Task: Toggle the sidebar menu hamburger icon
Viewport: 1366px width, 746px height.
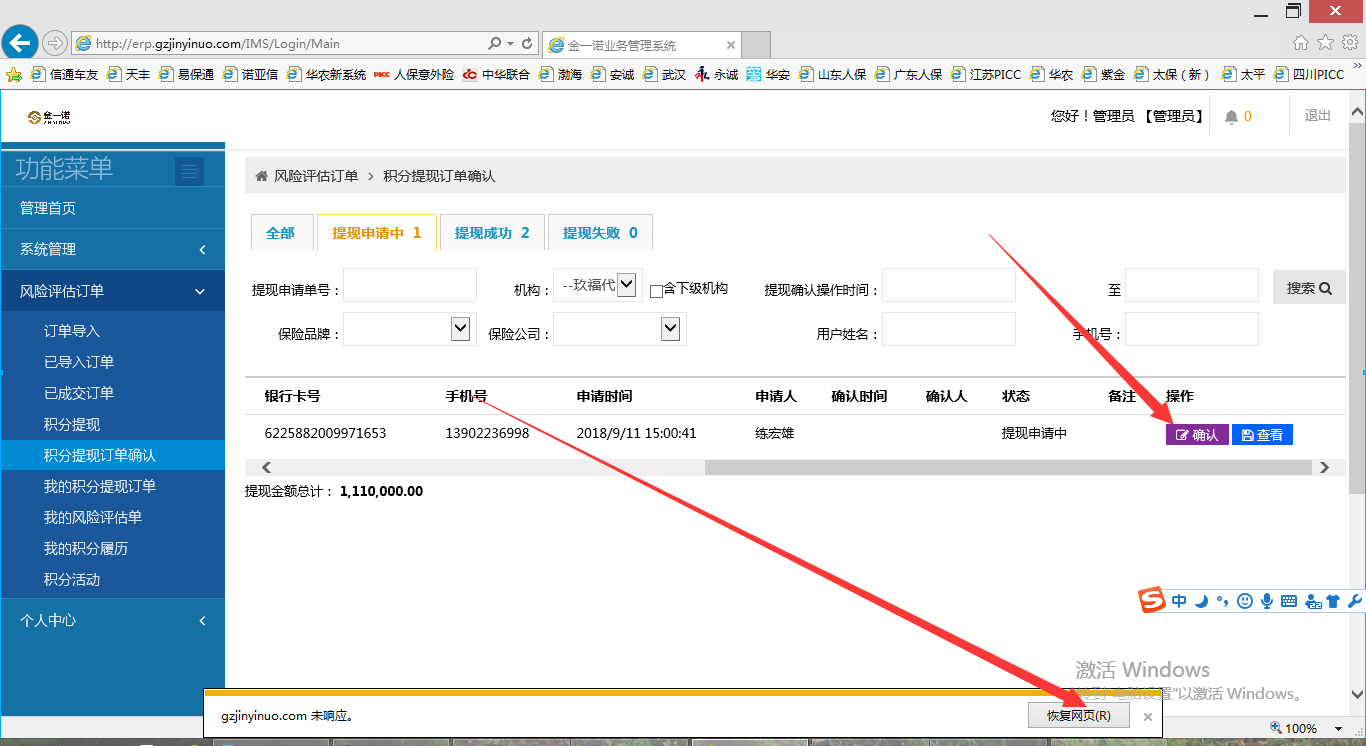Action: tap(189, 172)
